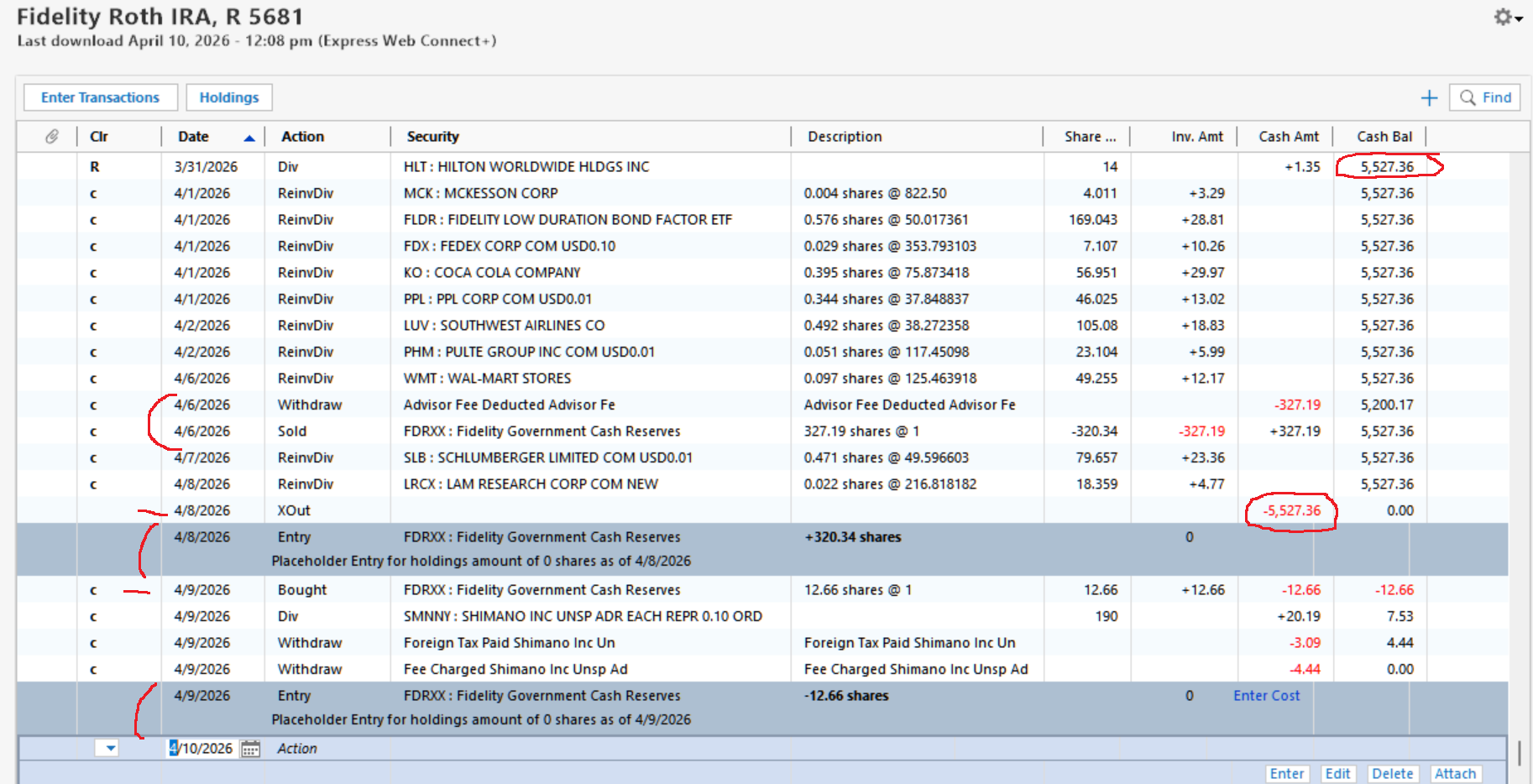Select the SLB Schlumberger Limited row

[762, 457]
